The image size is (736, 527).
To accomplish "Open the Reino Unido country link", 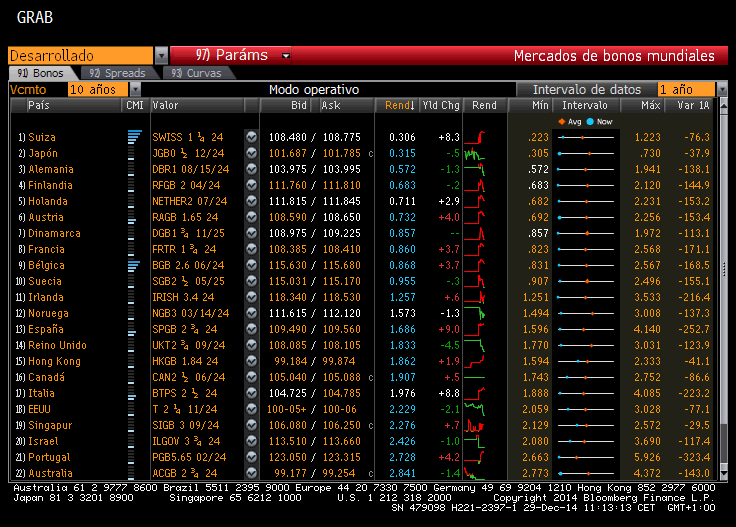I will [57, 345].
